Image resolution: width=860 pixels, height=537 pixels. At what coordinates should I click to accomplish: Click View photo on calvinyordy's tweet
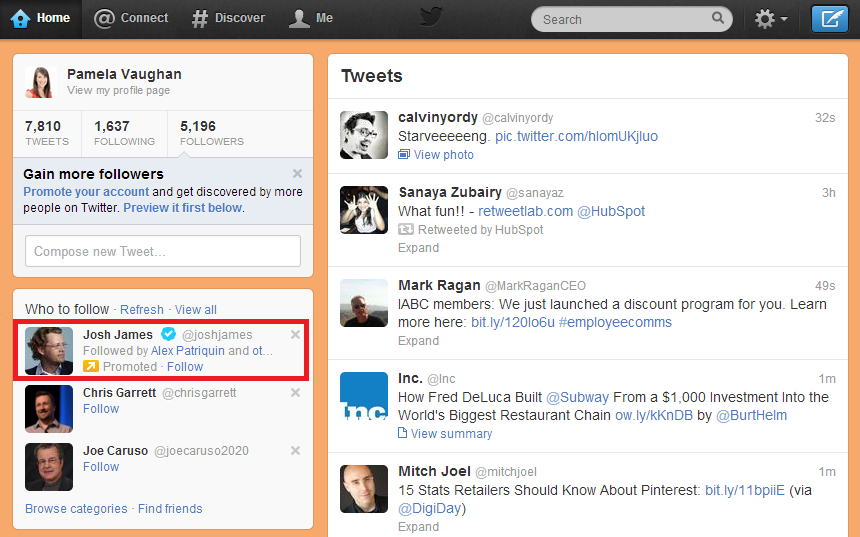(x=436, y=155)
